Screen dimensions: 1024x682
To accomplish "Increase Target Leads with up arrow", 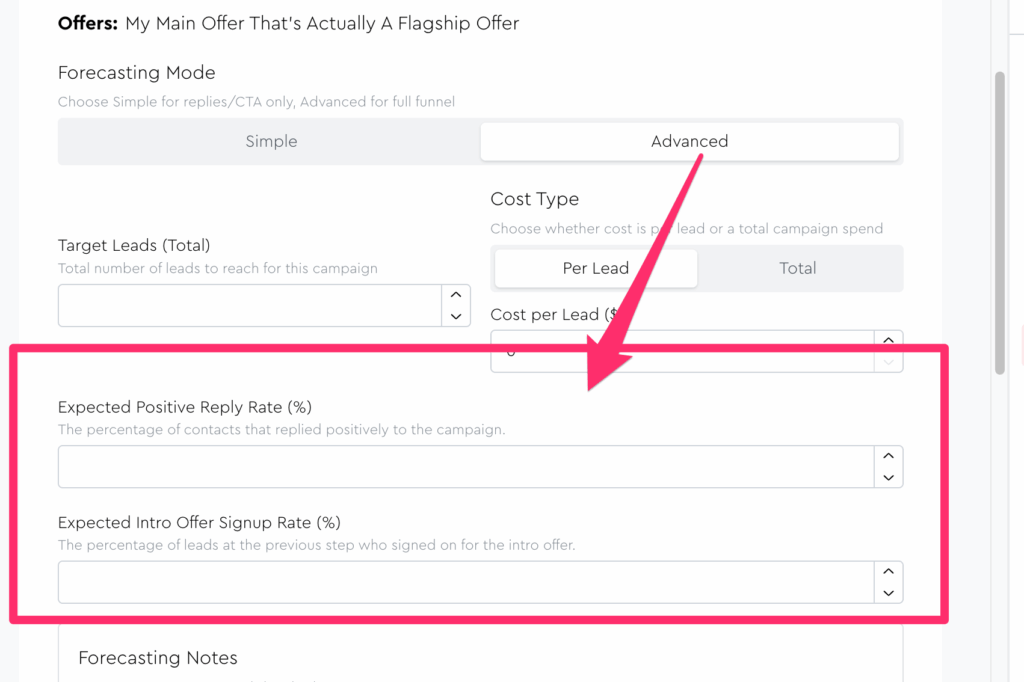I will point(456,295).
